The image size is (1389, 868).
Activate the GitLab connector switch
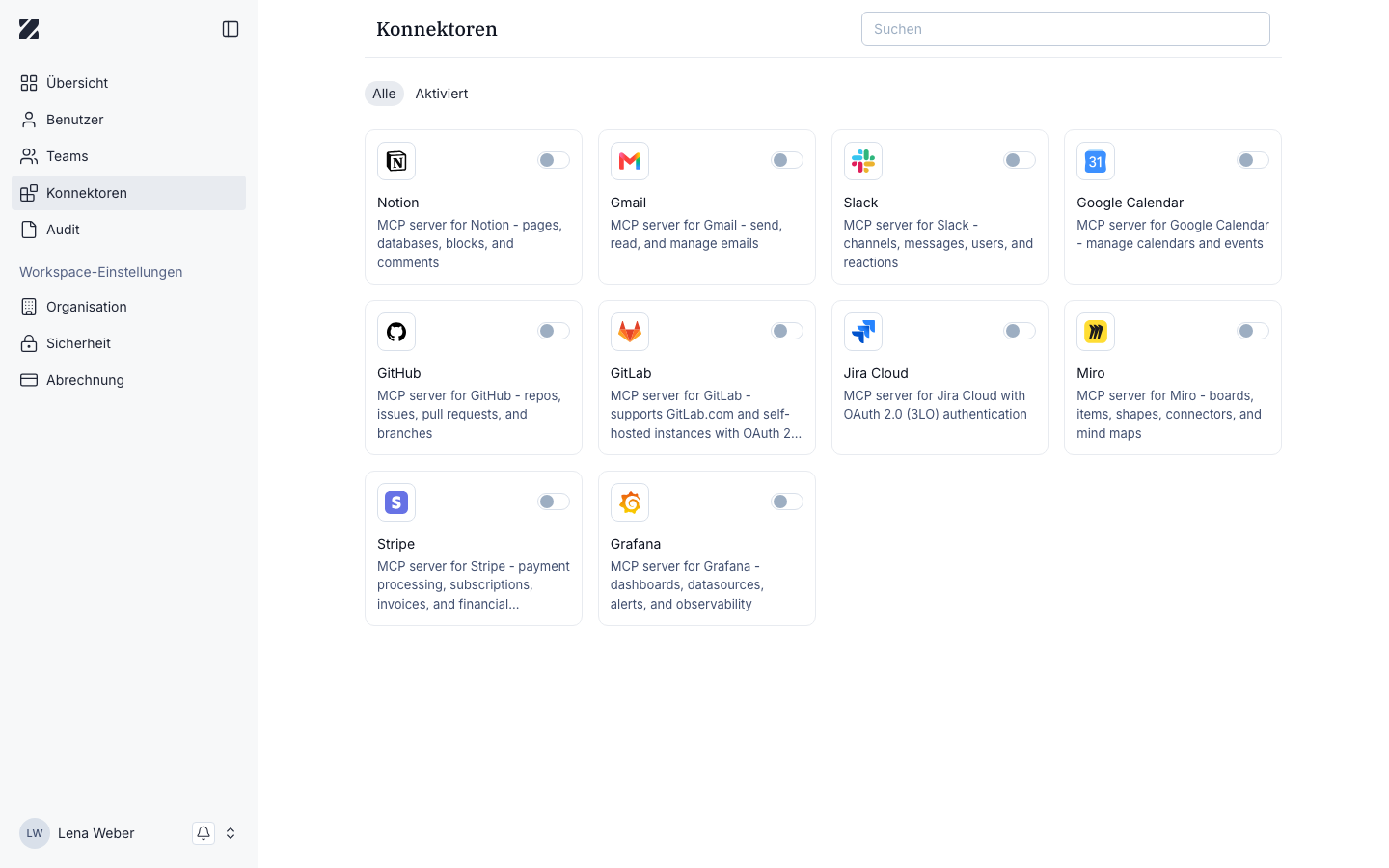(x=787, y=331)
